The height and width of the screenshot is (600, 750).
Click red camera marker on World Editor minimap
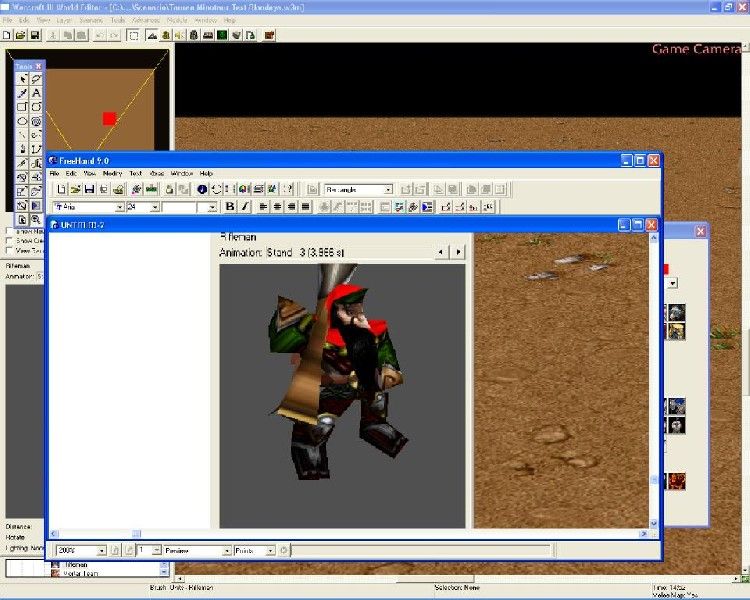(x=110, y=119)
